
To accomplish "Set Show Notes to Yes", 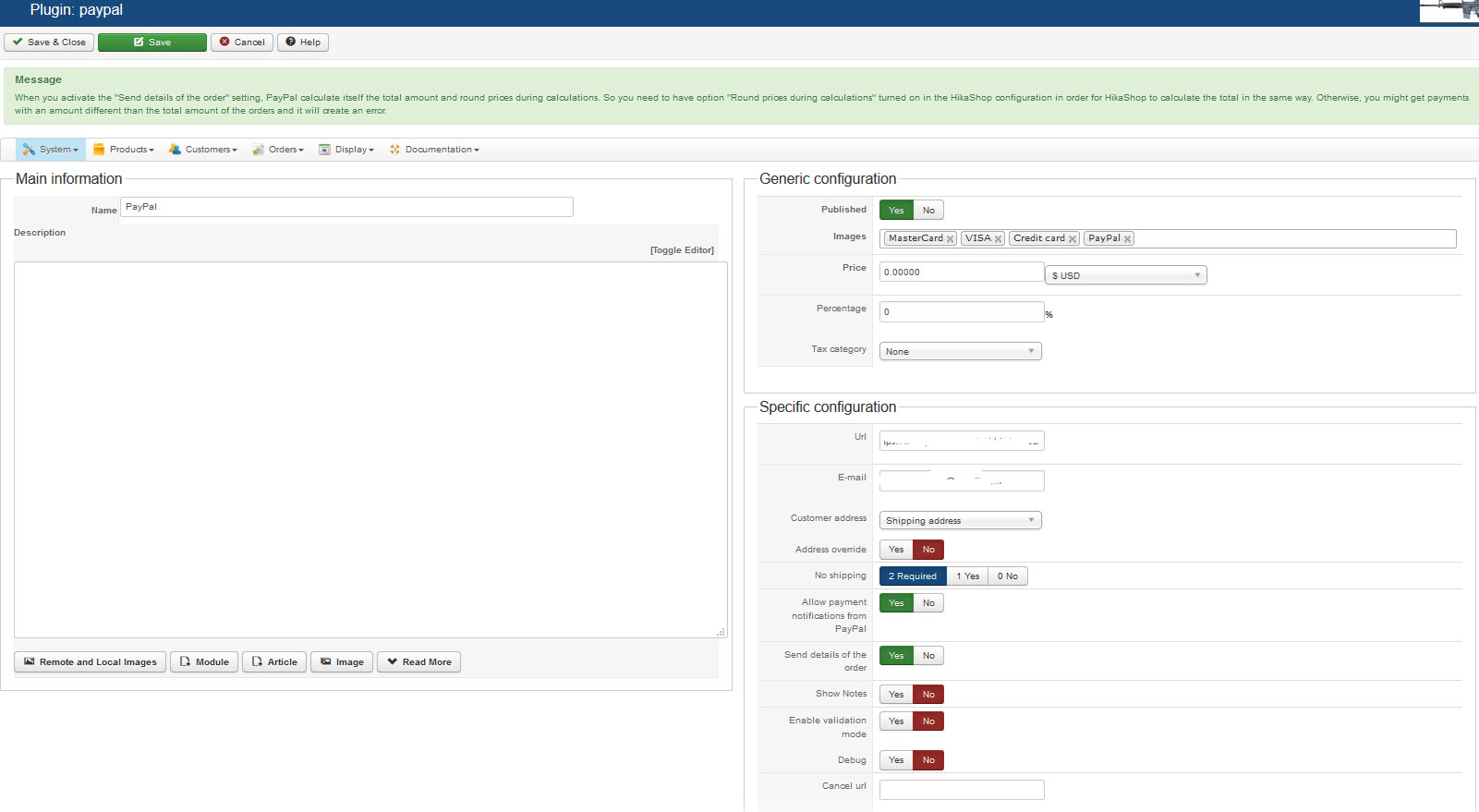I will (x=896, y=695).
